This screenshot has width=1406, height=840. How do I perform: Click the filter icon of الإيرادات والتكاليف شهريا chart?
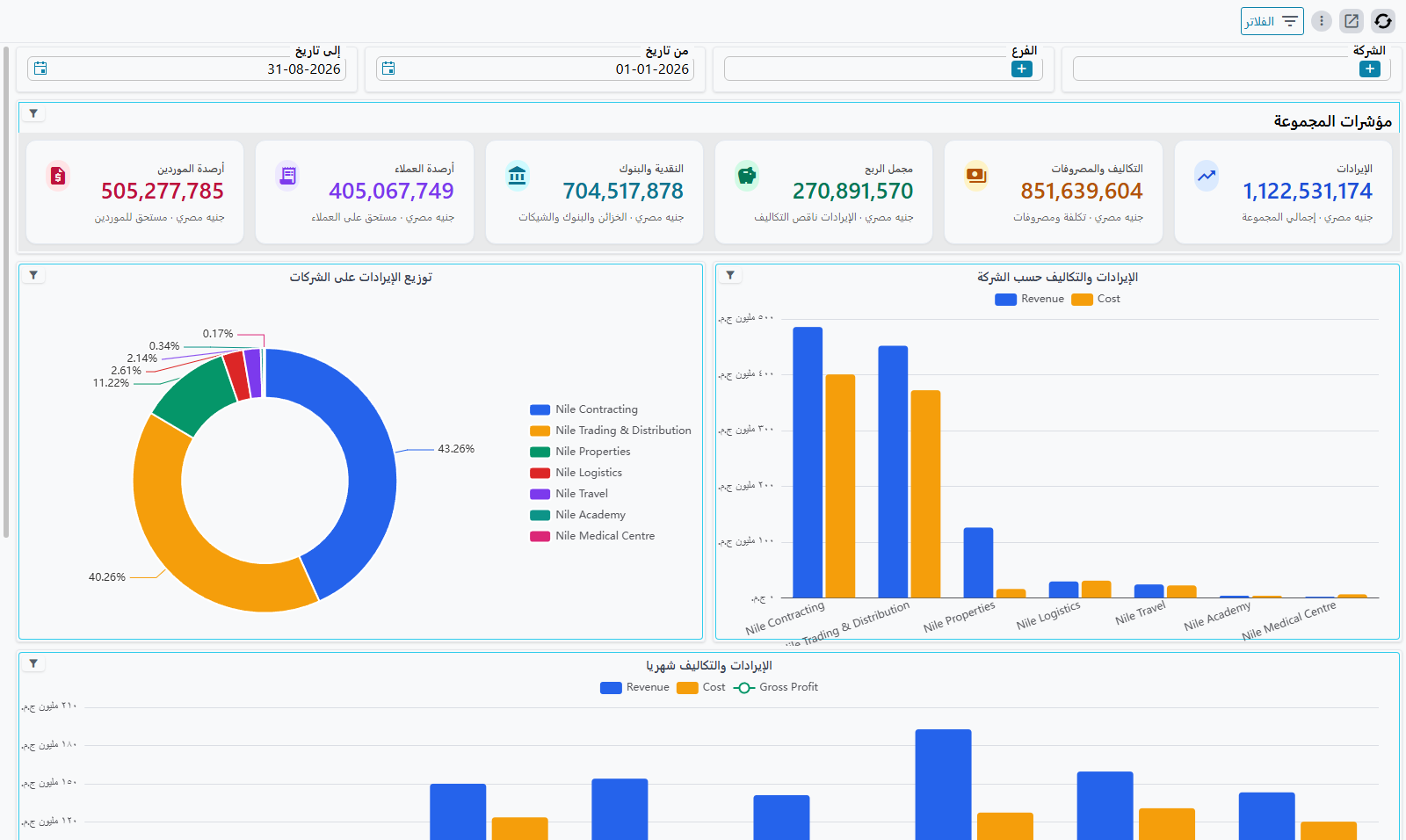(x=33, y=663)
